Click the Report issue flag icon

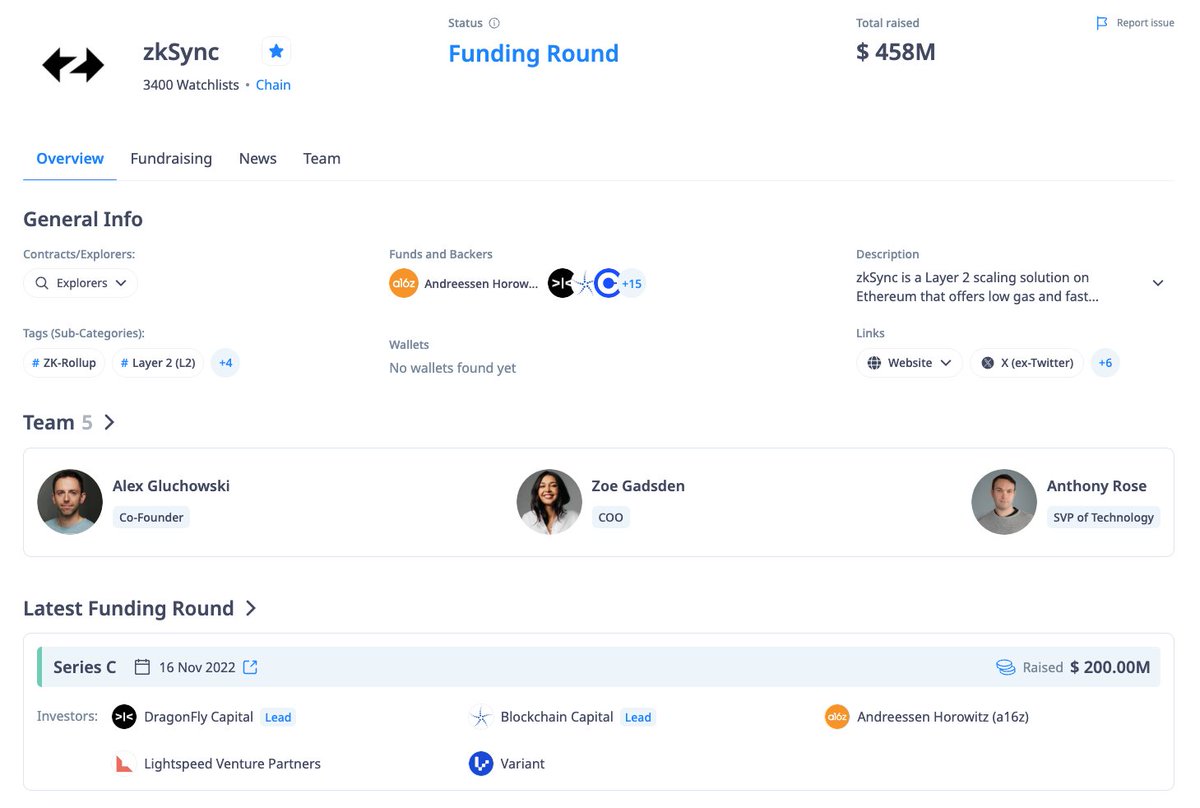[1102, 23]
